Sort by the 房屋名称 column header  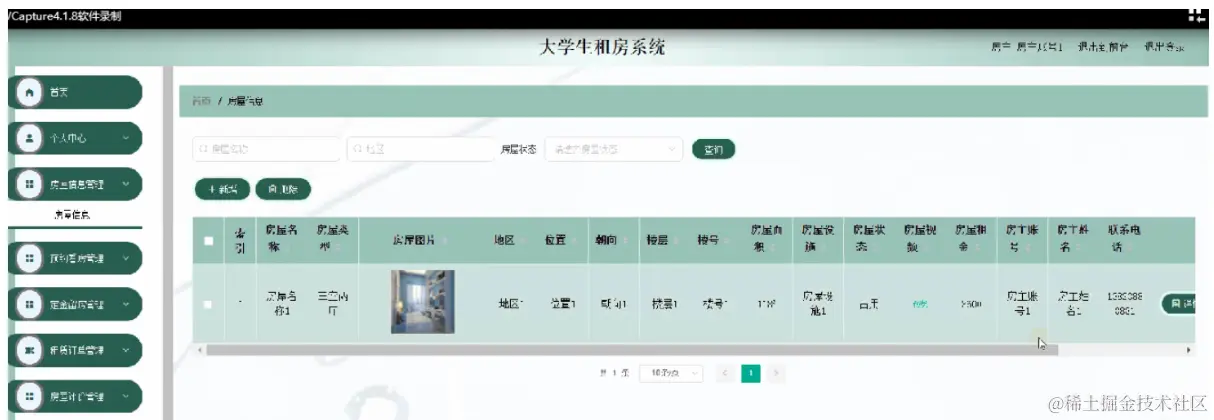coord(281,238)
